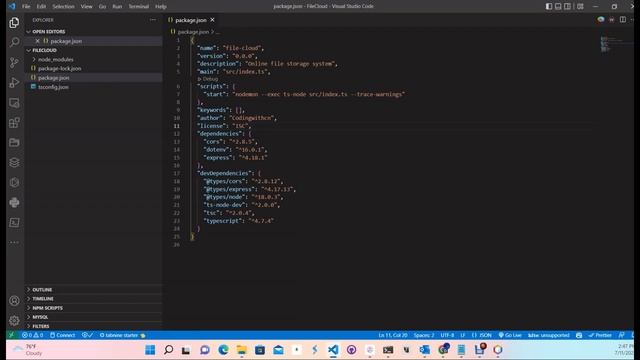The image size is (640, 360).
Task: Show additional activity bar views ellipsis
Action: click(x=14, y=242)
